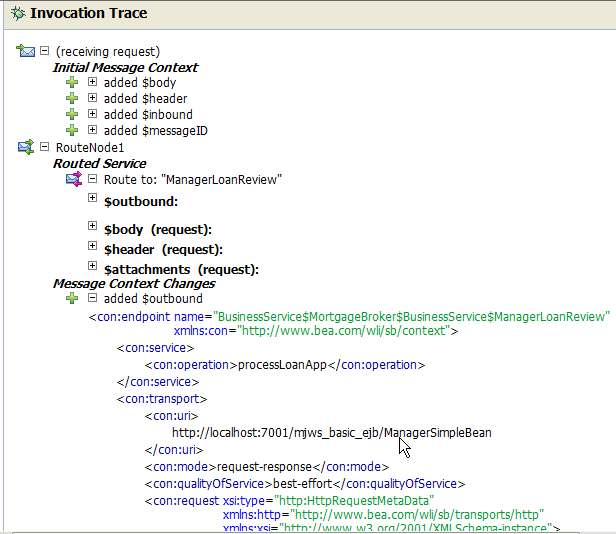
Task: Expand the added $header entry
Action: (x=92, y=97)
